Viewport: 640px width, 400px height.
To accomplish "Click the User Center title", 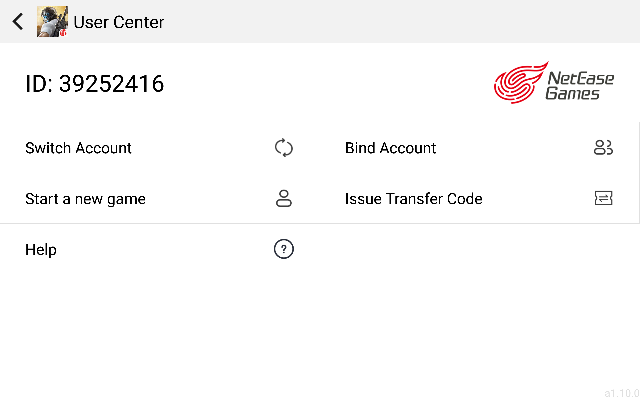I will (x=119, y=22).
